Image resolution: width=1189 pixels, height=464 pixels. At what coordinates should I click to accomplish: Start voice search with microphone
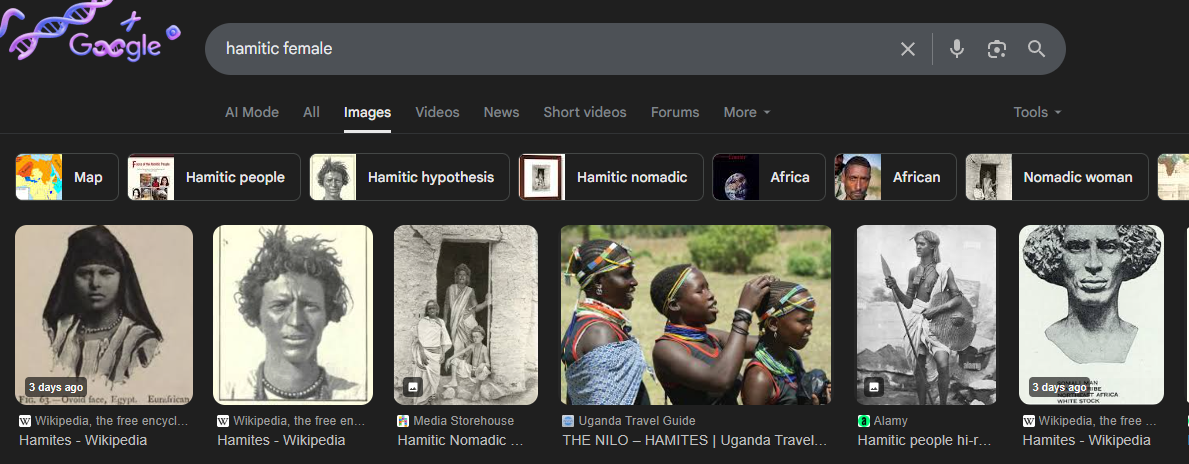click(957, 49)
